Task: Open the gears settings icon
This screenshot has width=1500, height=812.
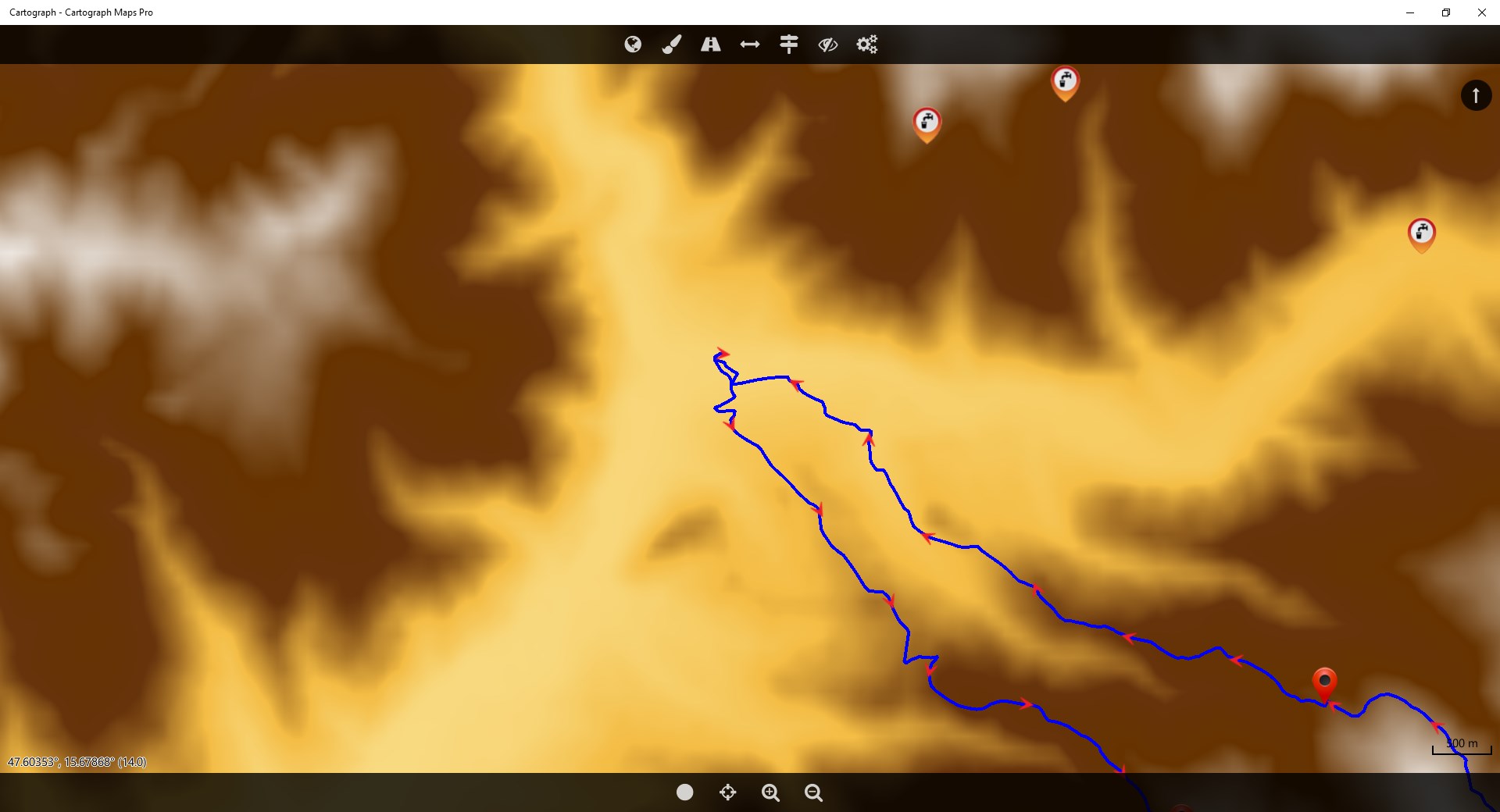Action: (867, 45)
